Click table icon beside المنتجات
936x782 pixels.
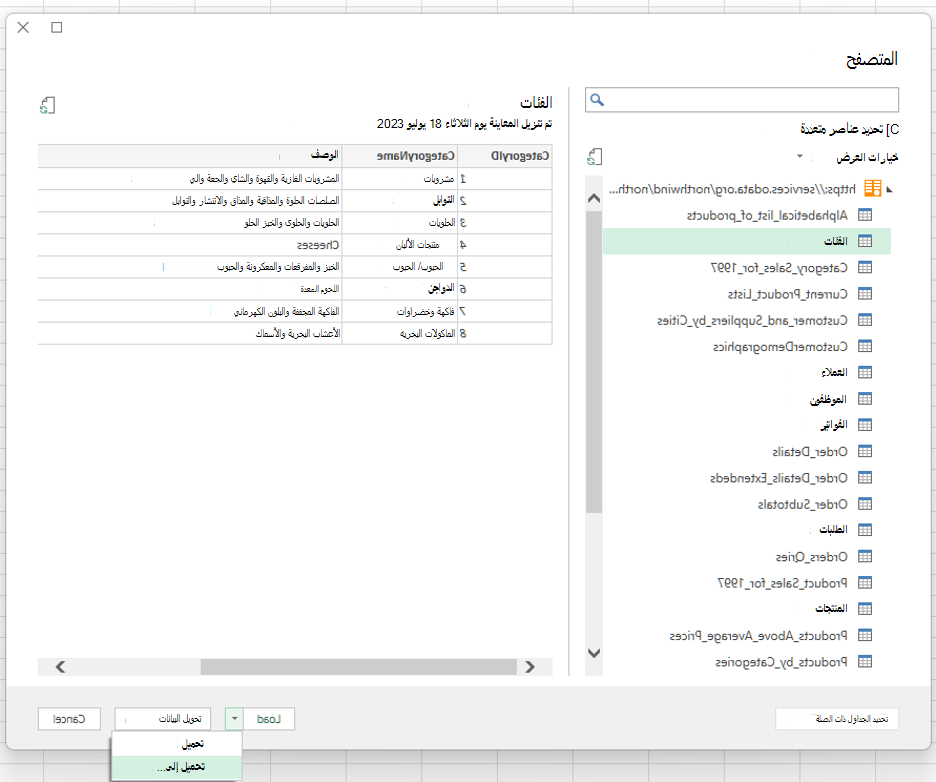point(865,609)
